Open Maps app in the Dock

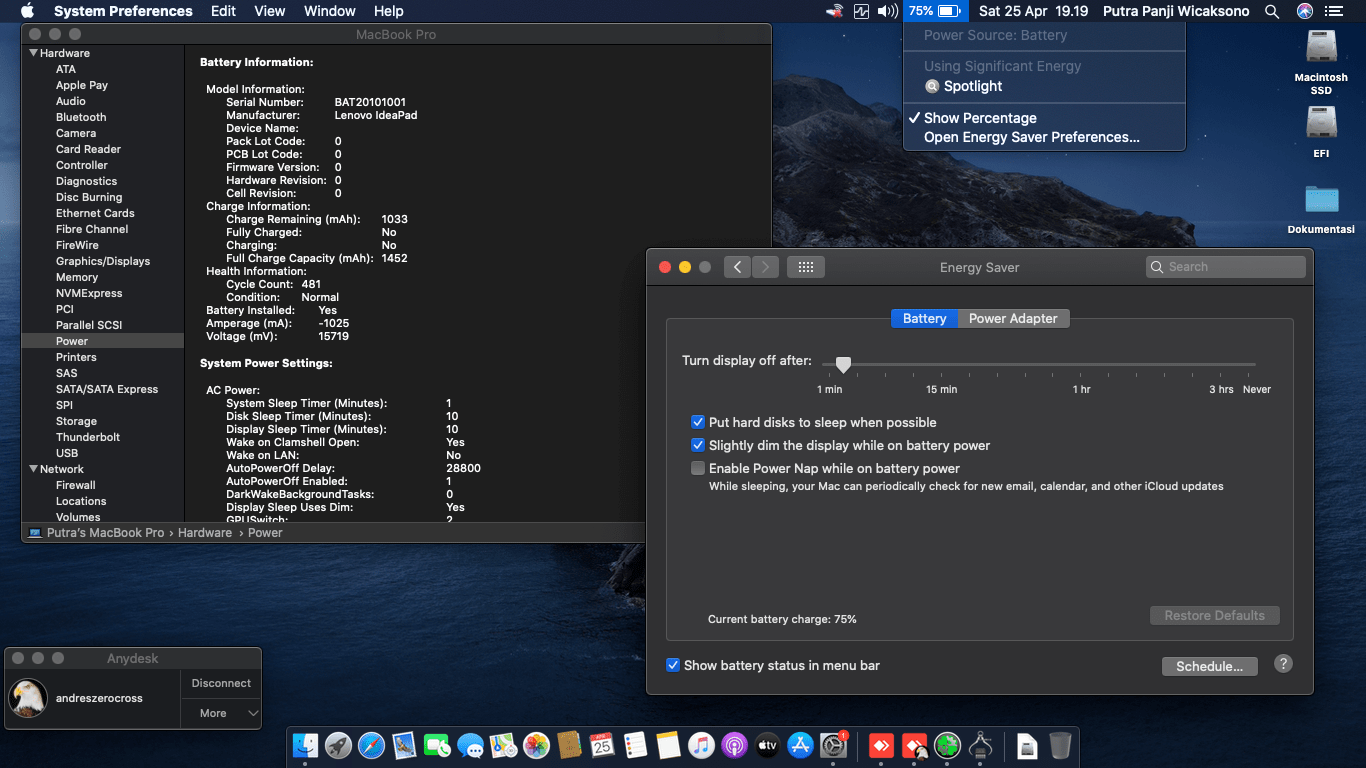503,745
